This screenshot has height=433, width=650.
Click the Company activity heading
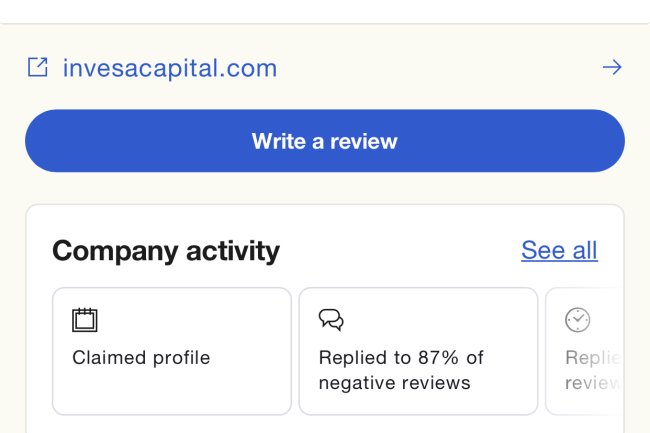click(x=166, y=250)
